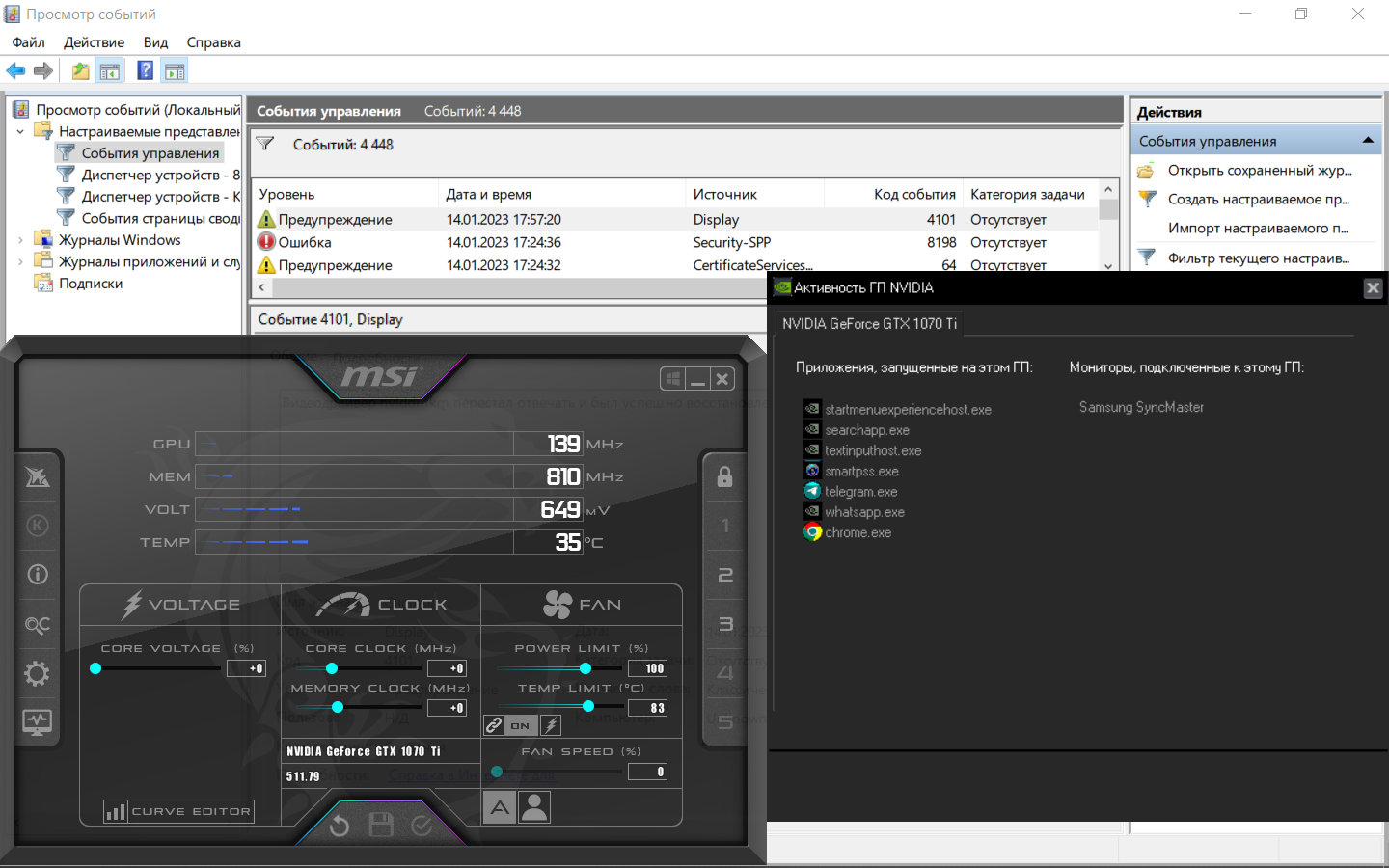The width and height of the screenshot is (1389, 868).
Task: Open help via the blue question mark icon
Action: (x=145, y=70)
